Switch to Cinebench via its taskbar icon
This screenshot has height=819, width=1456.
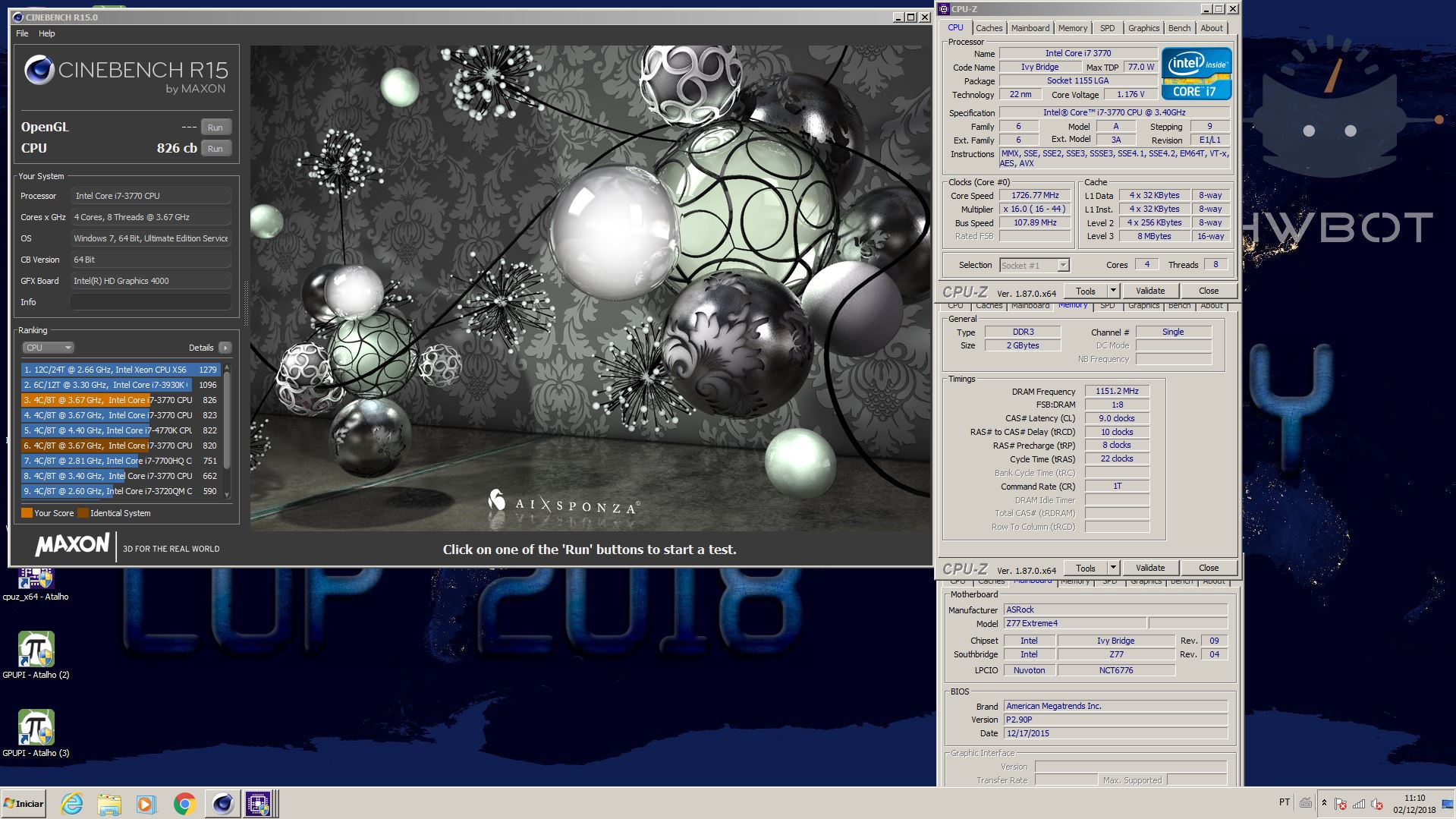(222, 803)
